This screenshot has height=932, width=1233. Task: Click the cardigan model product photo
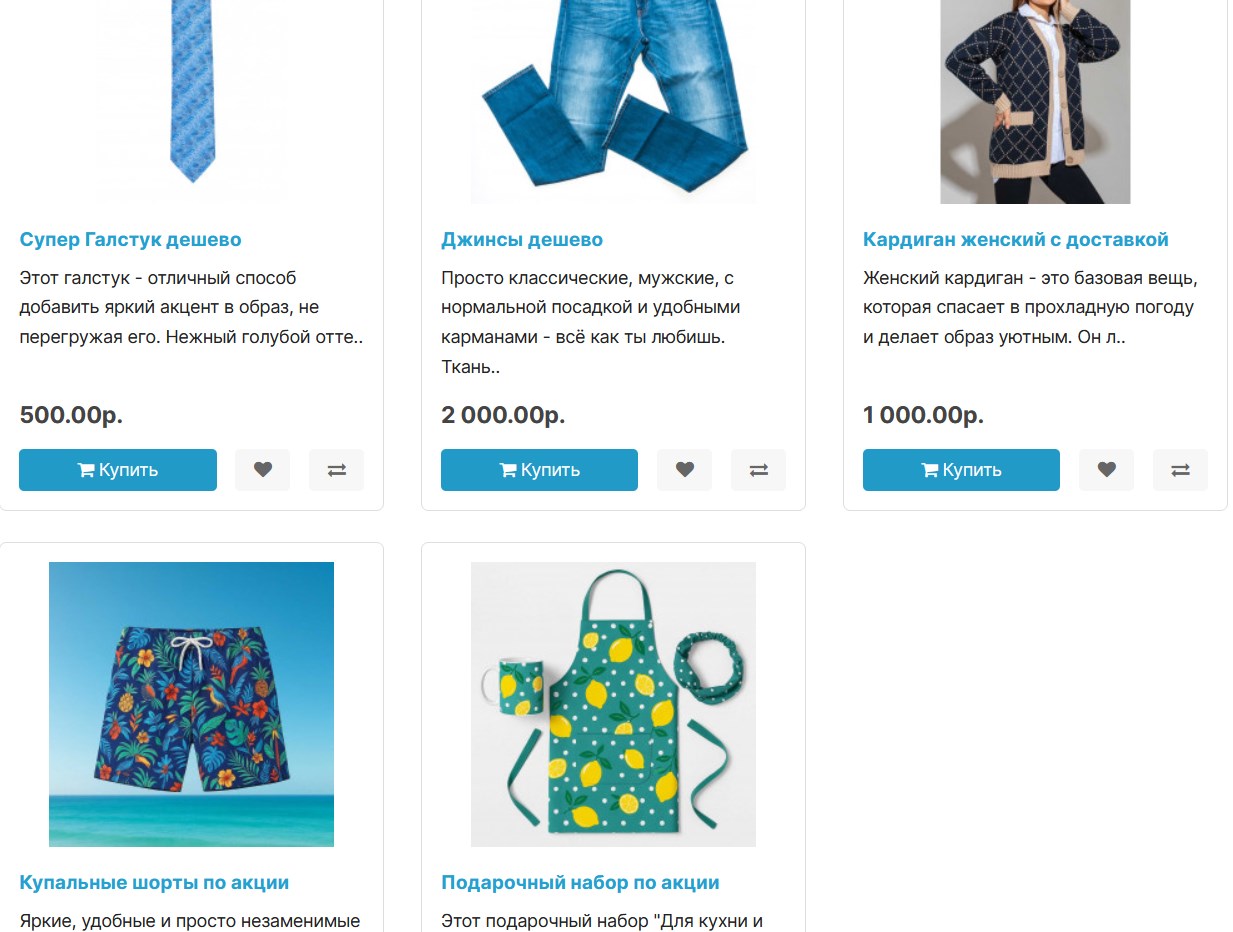point(1035,100)
